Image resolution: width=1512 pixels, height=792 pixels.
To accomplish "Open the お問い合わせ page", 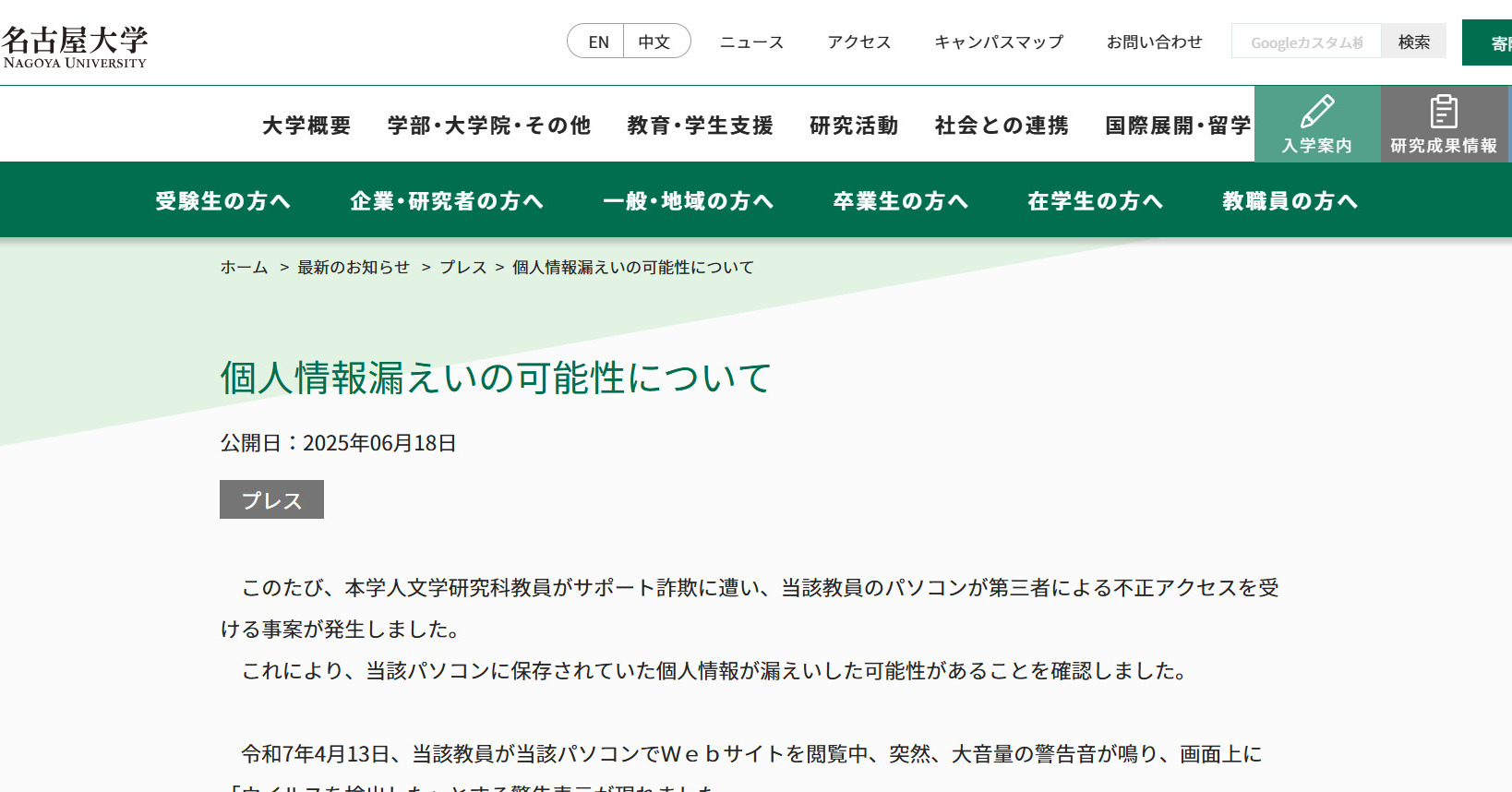I will (x=1154, y=42).
